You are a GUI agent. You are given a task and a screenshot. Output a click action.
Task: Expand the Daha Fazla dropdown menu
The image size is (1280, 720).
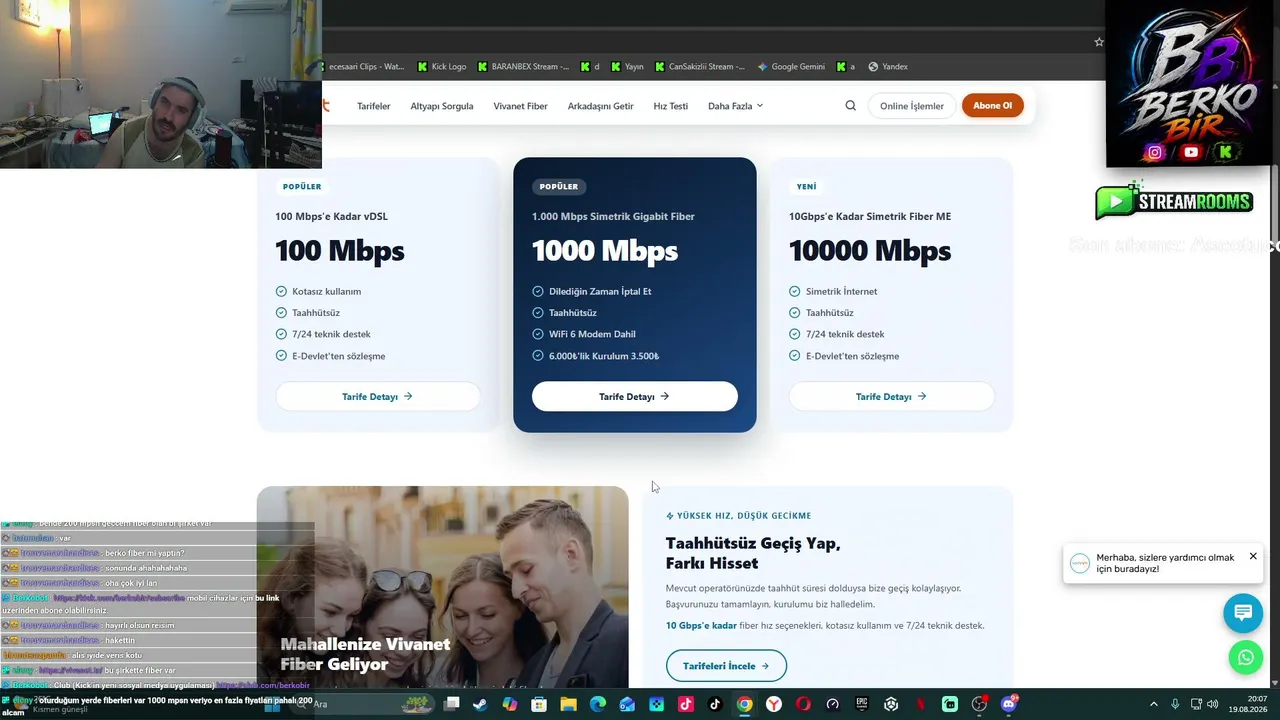click(736, 106)
